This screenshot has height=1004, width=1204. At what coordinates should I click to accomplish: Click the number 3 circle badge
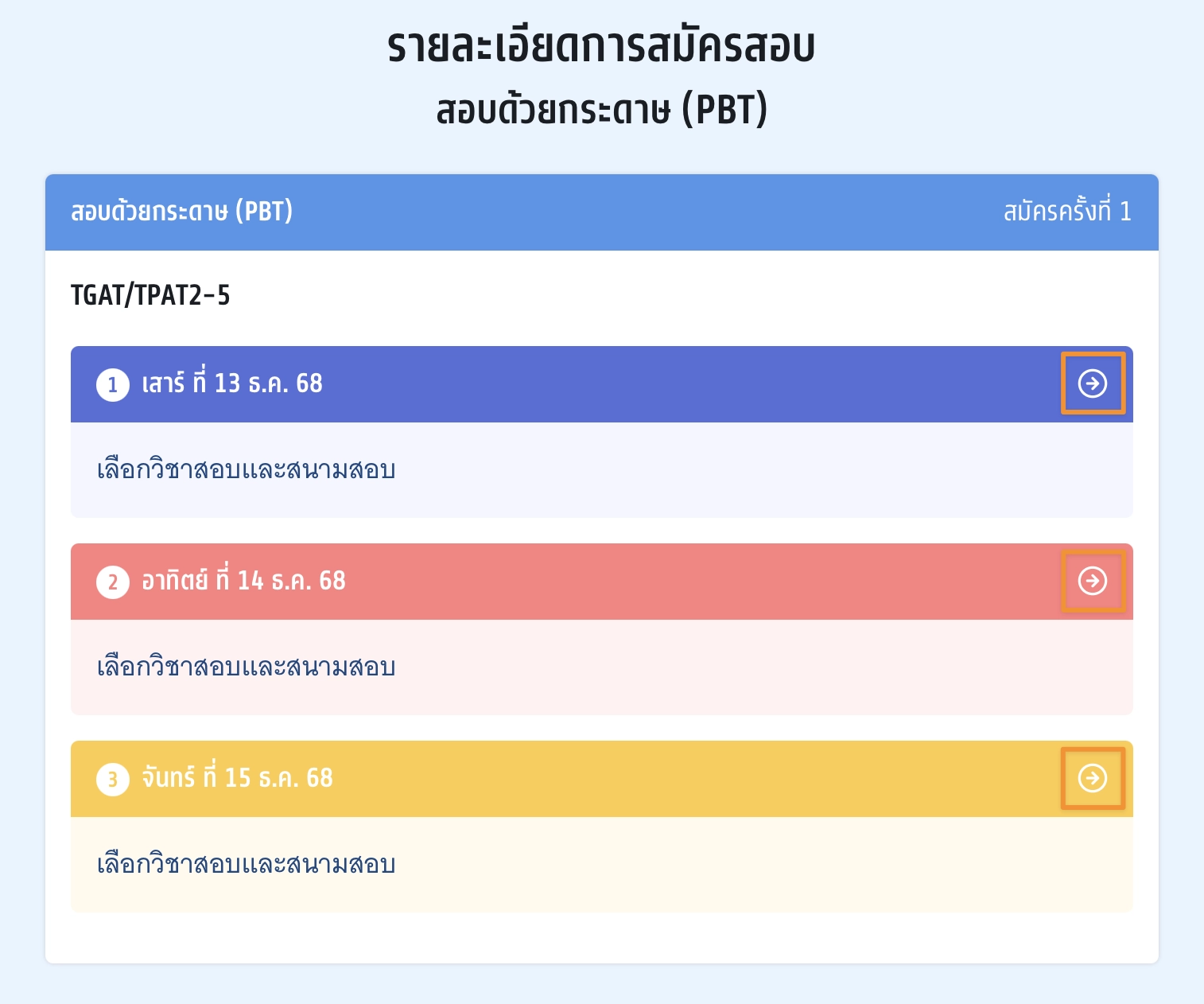(113, 780)
